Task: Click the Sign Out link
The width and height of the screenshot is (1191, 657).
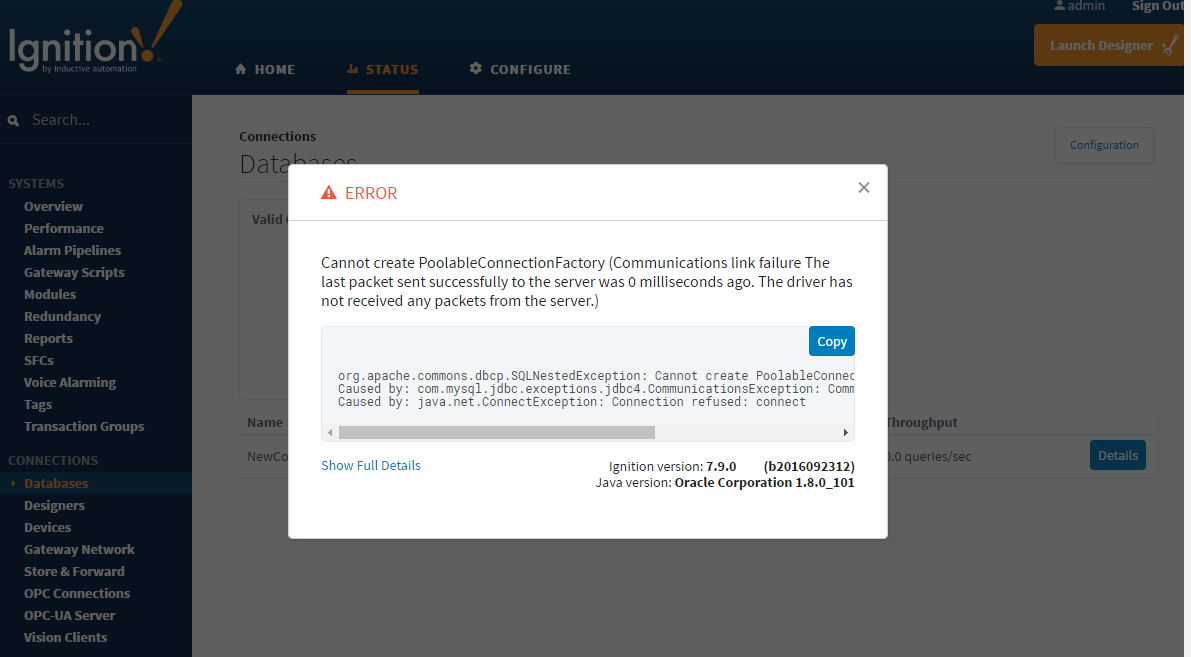Action: 1158,6
